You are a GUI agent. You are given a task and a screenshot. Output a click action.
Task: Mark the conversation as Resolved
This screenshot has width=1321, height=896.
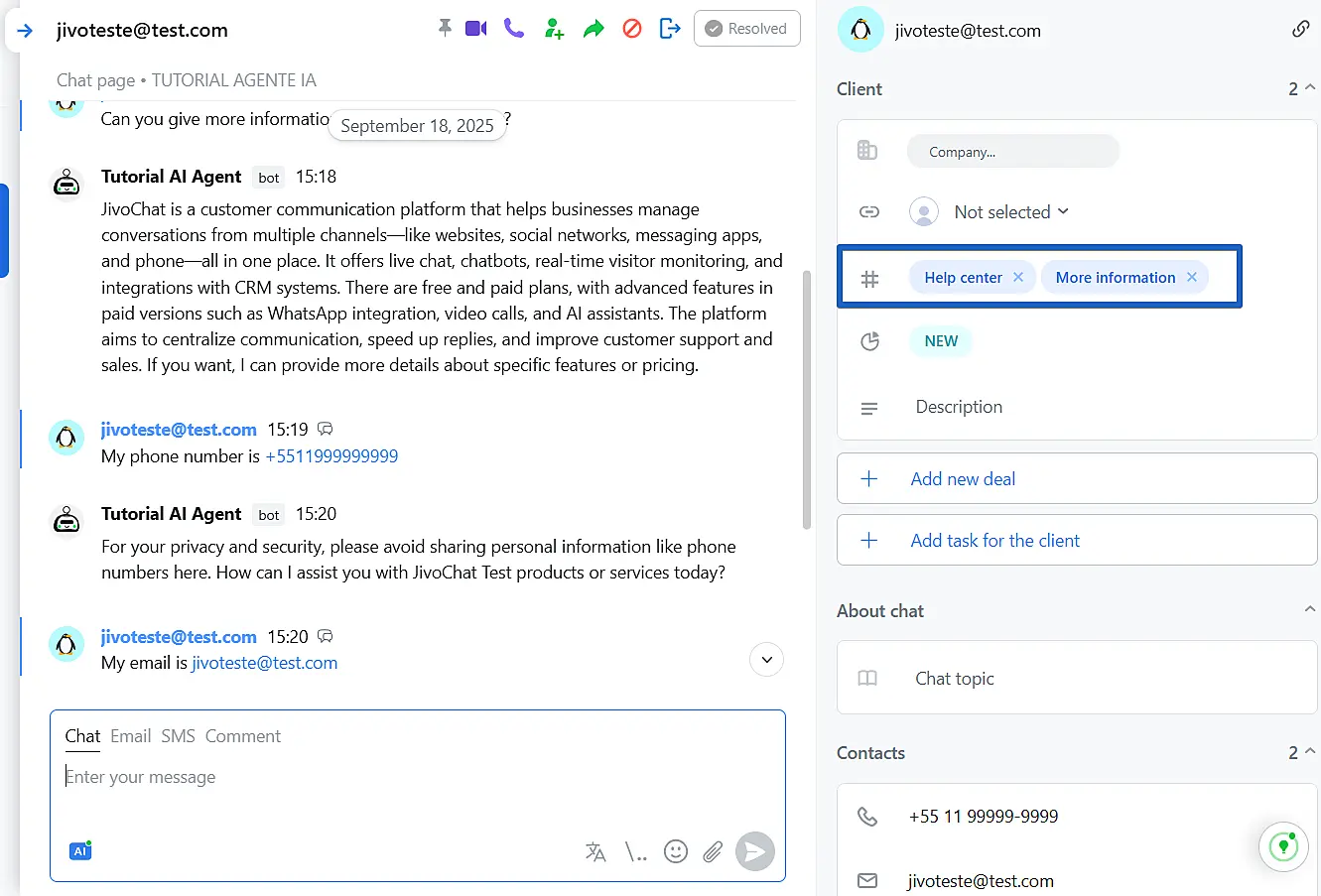[x=746, y=29]
